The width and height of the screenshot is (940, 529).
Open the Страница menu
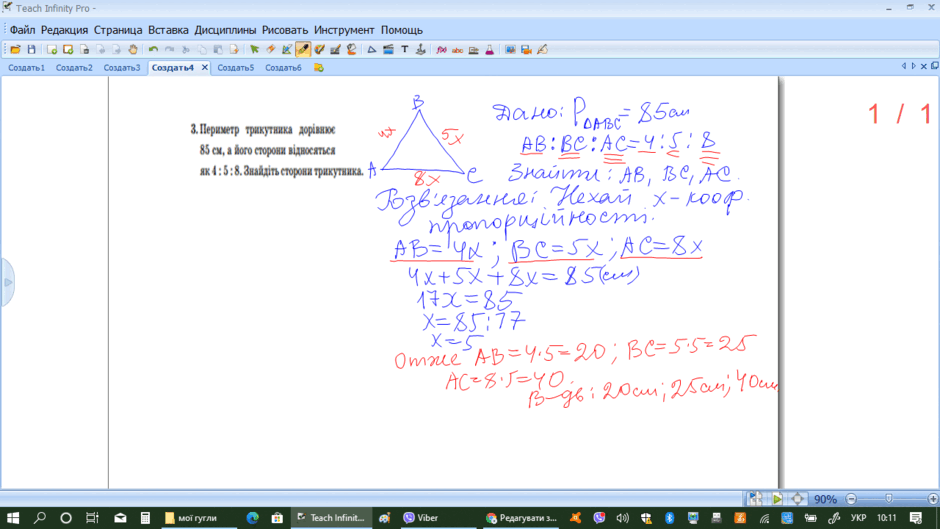118,30
